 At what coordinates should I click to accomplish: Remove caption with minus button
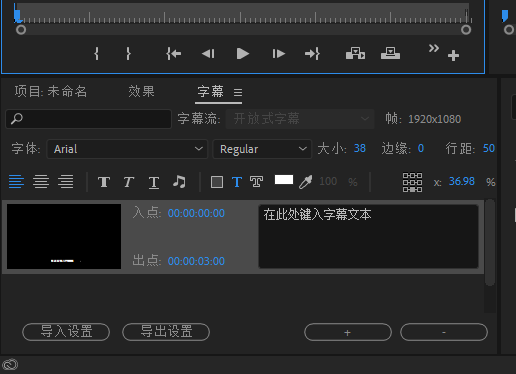444,332
